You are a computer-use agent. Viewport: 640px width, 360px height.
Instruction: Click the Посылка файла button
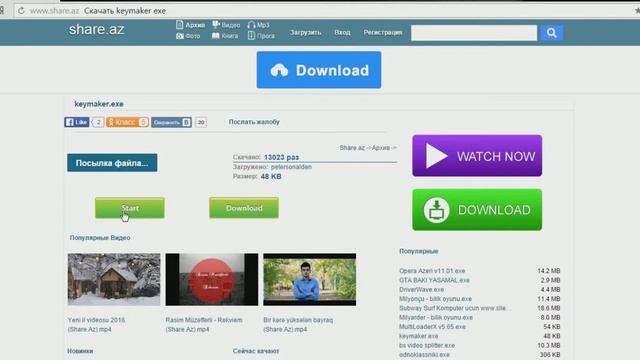click(112, 163)
